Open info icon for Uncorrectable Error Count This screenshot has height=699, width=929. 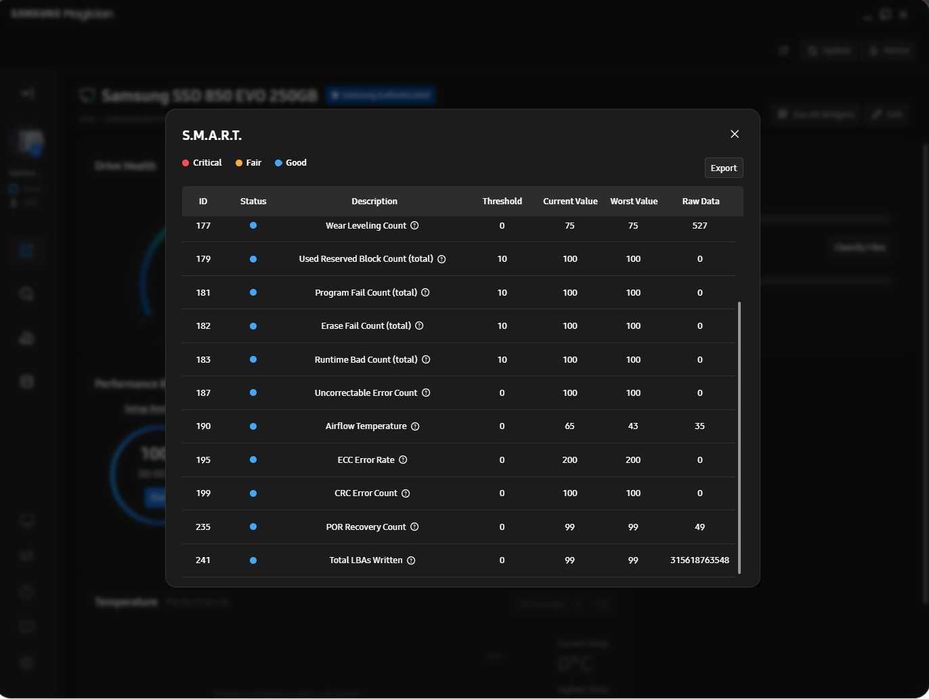426,393
